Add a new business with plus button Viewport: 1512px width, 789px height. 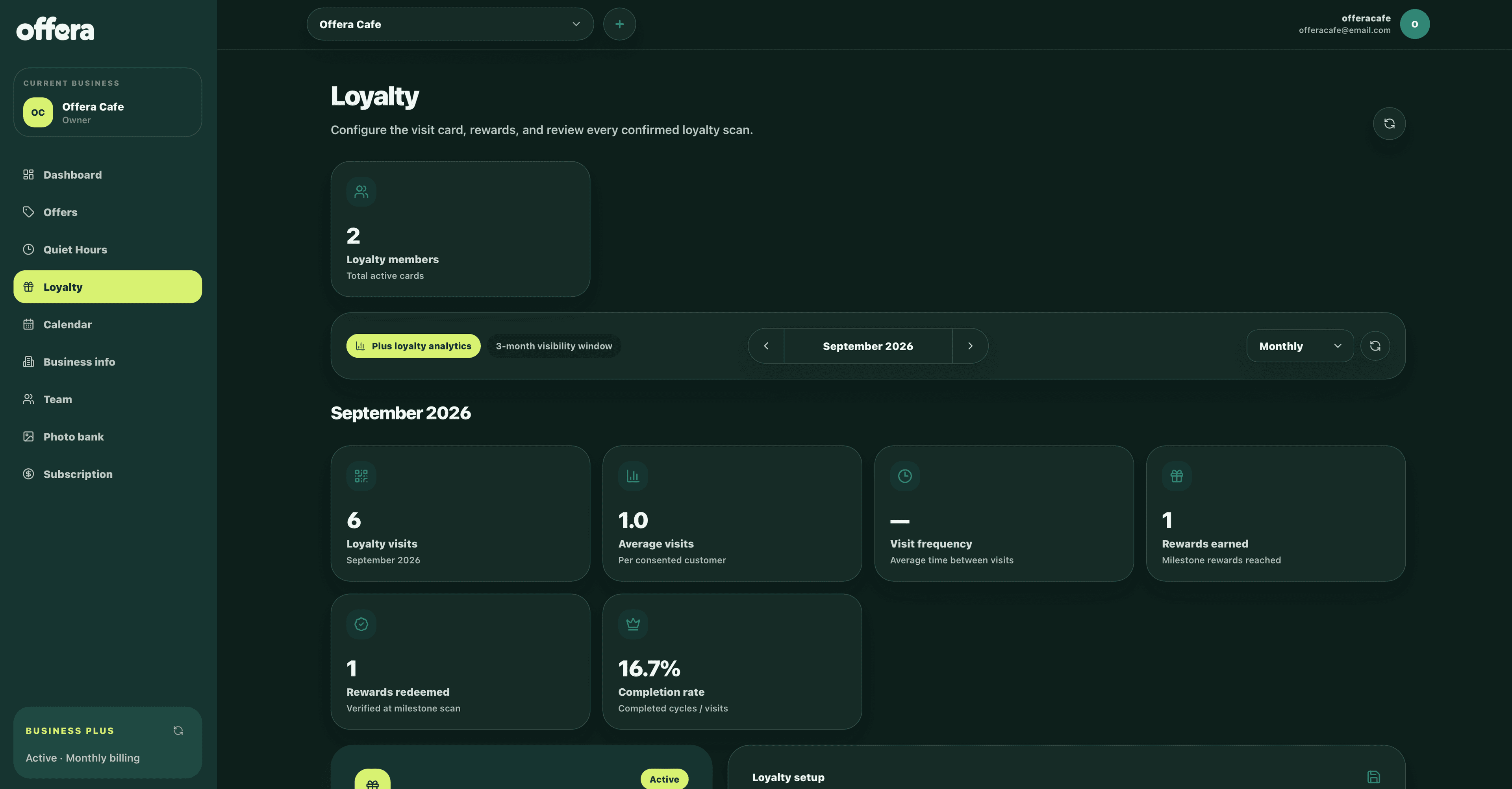click(619, 24)
